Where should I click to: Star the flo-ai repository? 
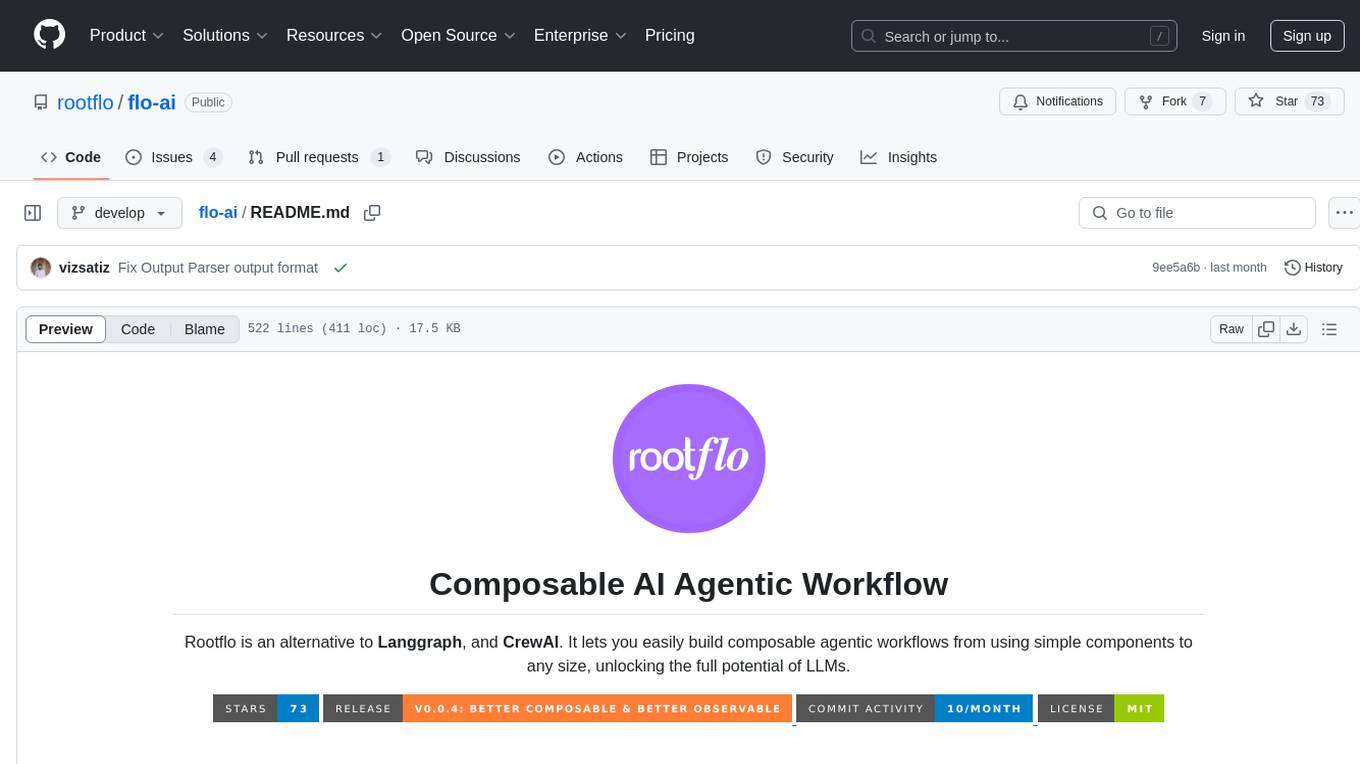[1289, 102]
